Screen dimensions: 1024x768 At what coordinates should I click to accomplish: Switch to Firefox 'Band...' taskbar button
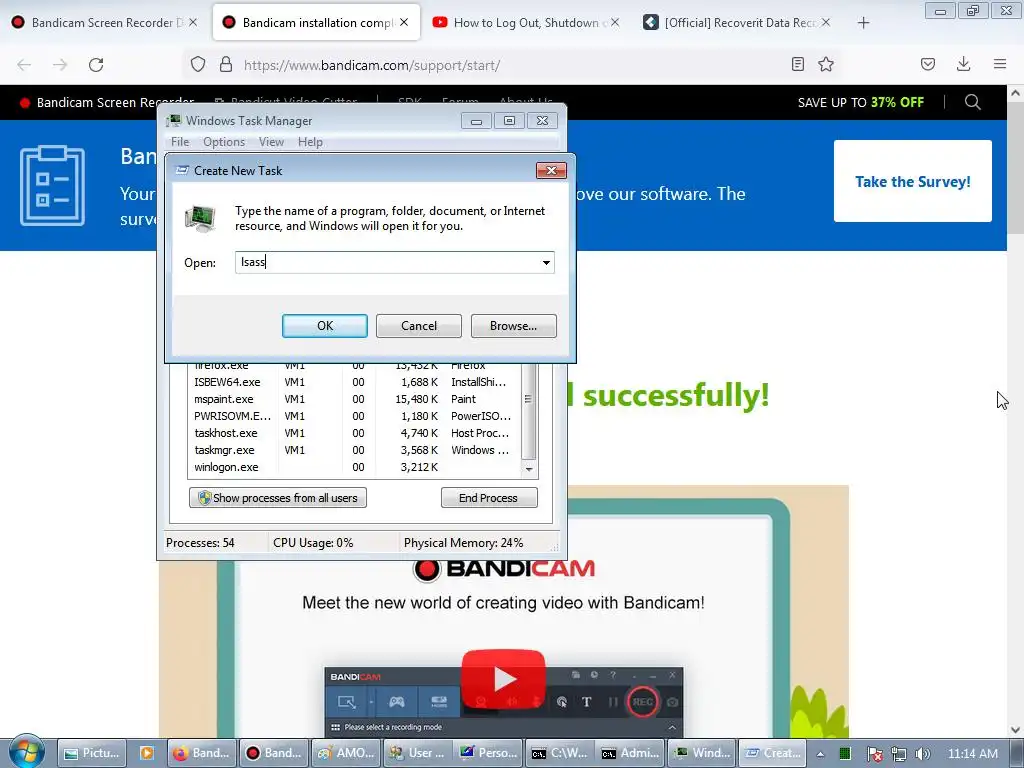tap(201, 753)
